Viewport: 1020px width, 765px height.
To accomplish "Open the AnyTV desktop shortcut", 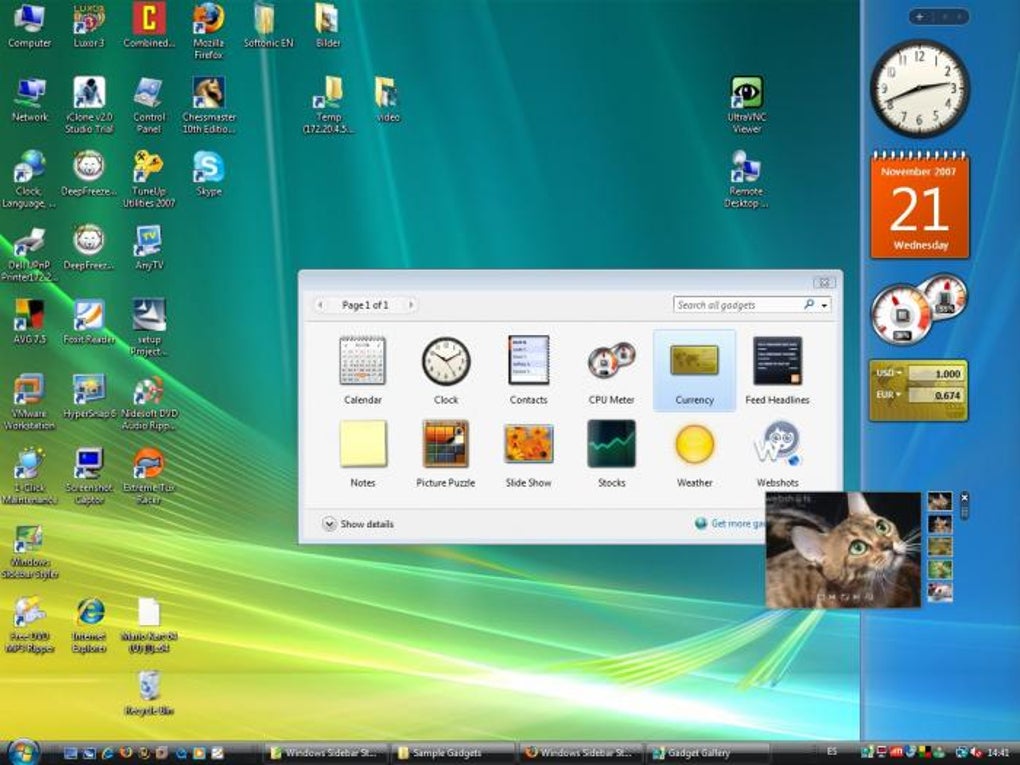I will pyautogui.click(x=149, y=248).
